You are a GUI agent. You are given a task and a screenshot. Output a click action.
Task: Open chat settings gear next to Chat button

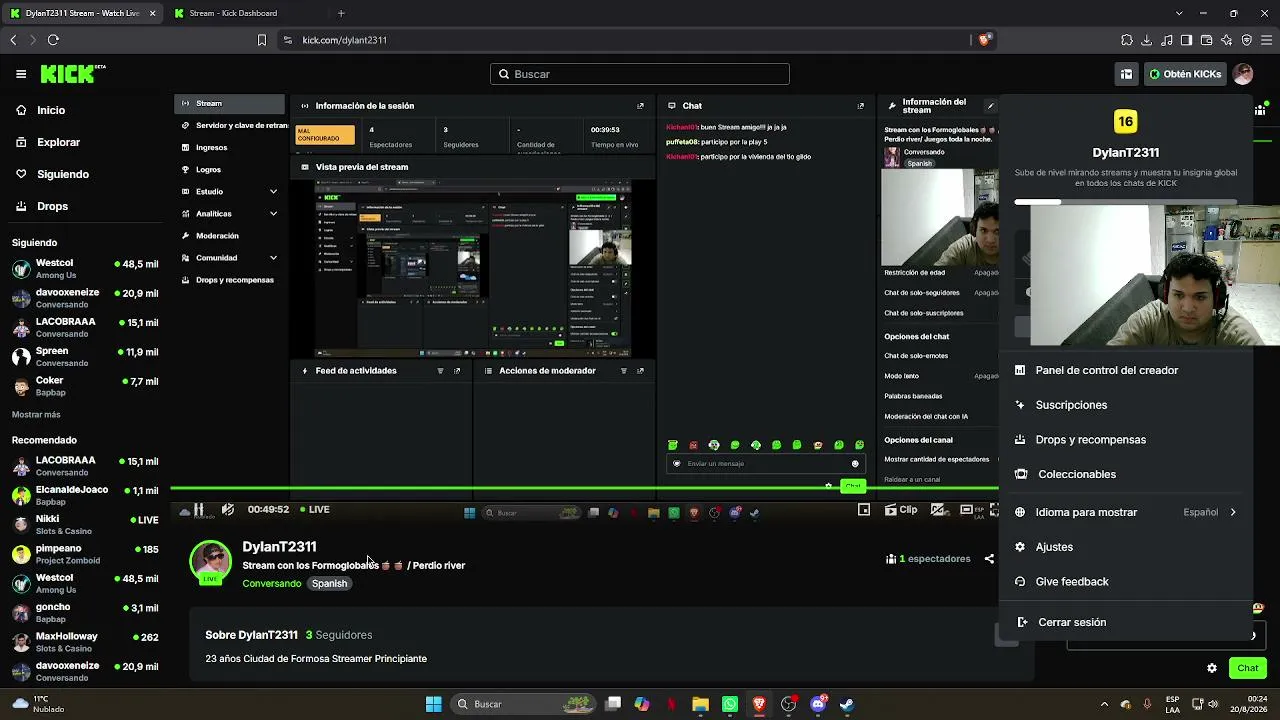pyautogui.click(x=1212, y=668)
